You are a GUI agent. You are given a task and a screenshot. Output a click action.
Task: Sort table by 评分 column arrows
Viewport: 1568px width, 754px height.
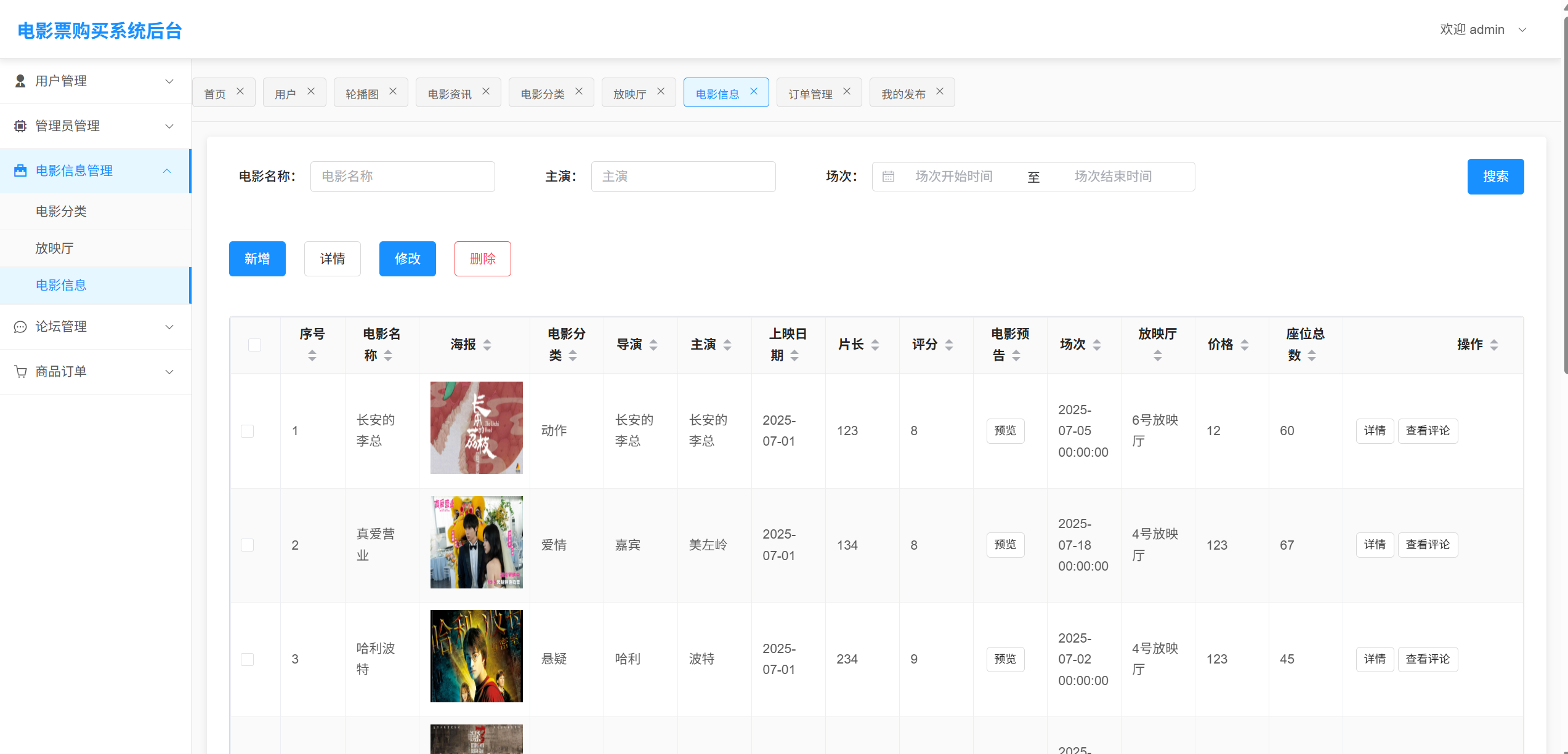(x=949, y=345)
